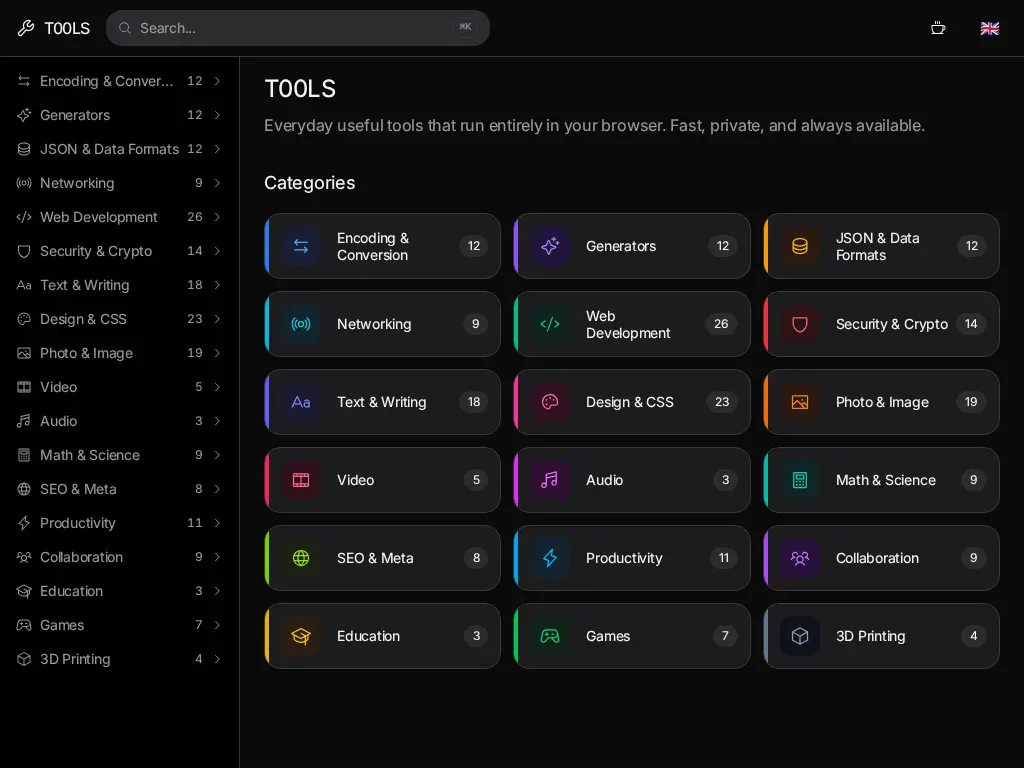The height and width of the screenshot is (768, 1024).
Task: Click the coffee cup icon in header
Action: click(938, 28)
